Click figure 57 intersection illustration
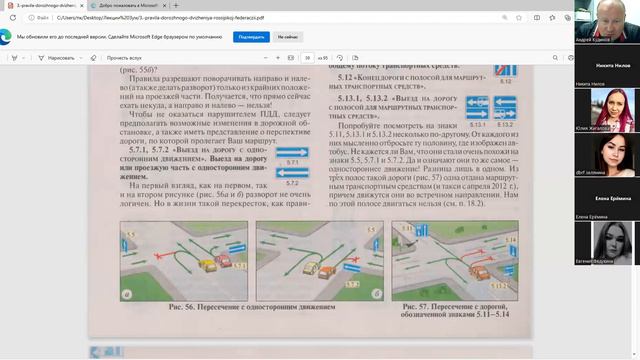The image size is (640, 360). pos(455,260)
